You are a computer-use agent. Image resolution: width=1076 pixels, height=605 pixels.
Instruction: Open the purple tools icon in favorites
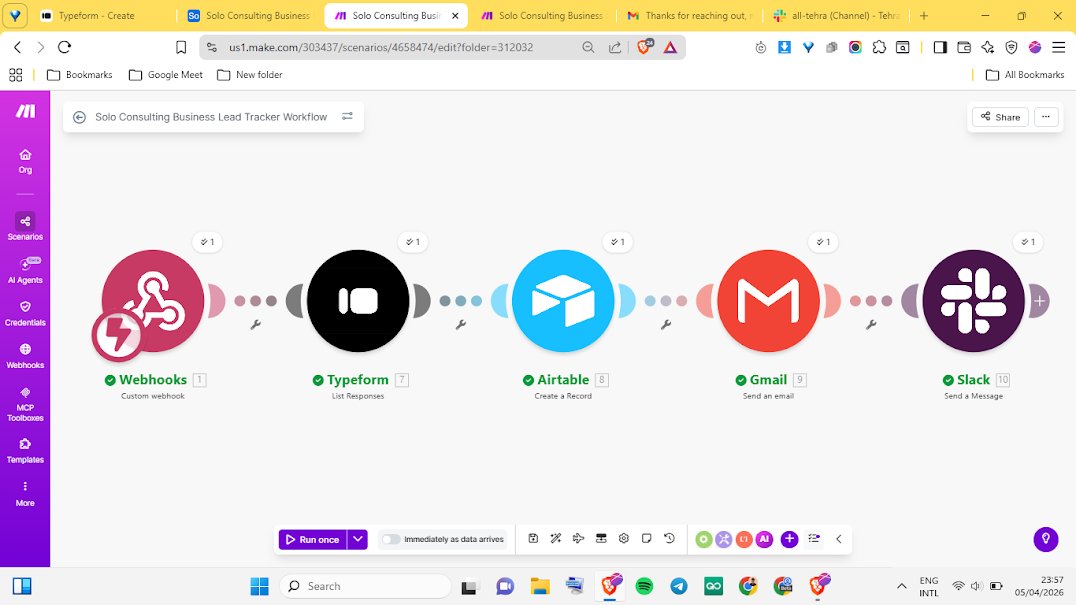[x=724, y=539]
